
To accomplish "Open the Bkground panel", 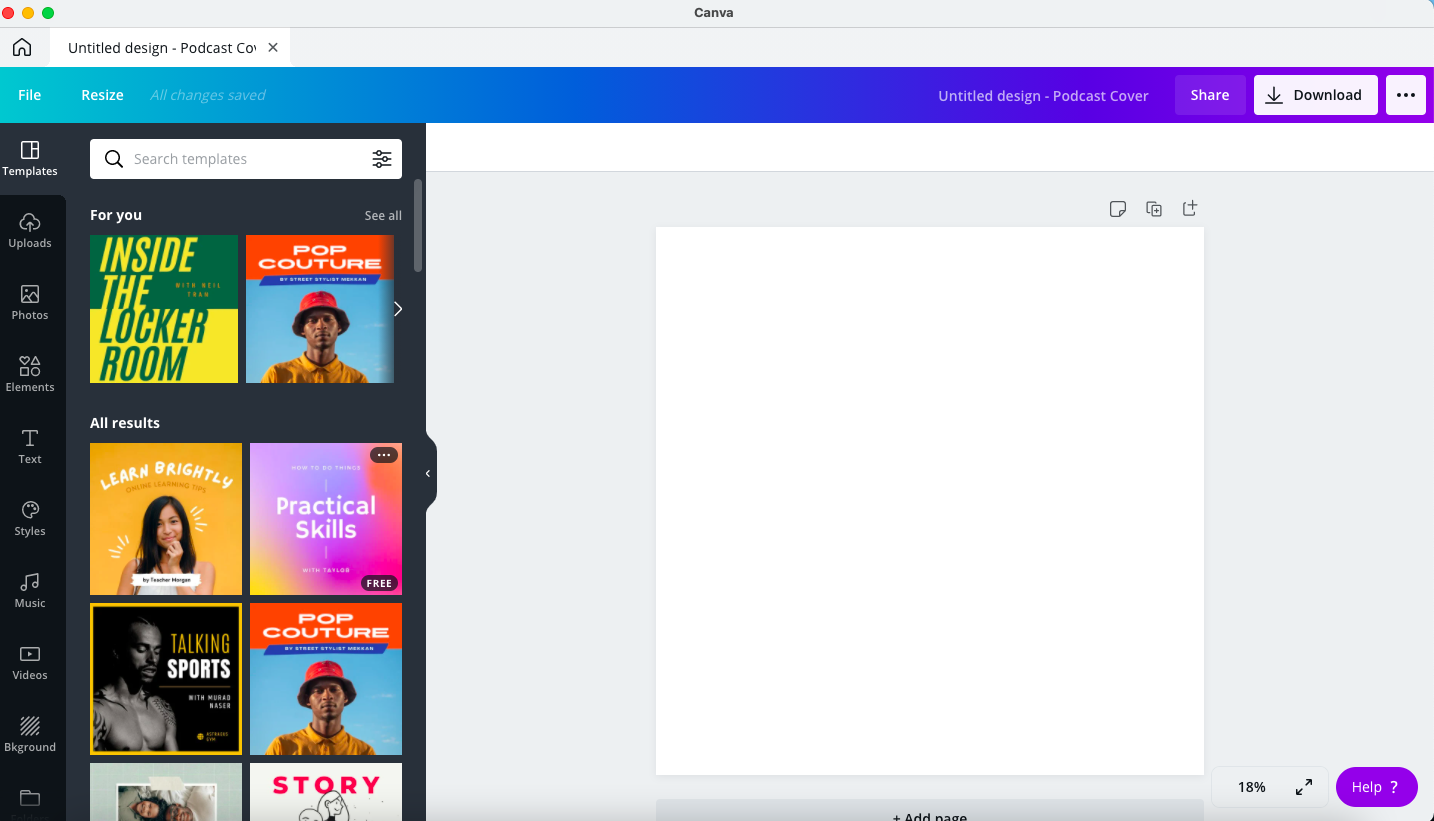I will [30, 734].
